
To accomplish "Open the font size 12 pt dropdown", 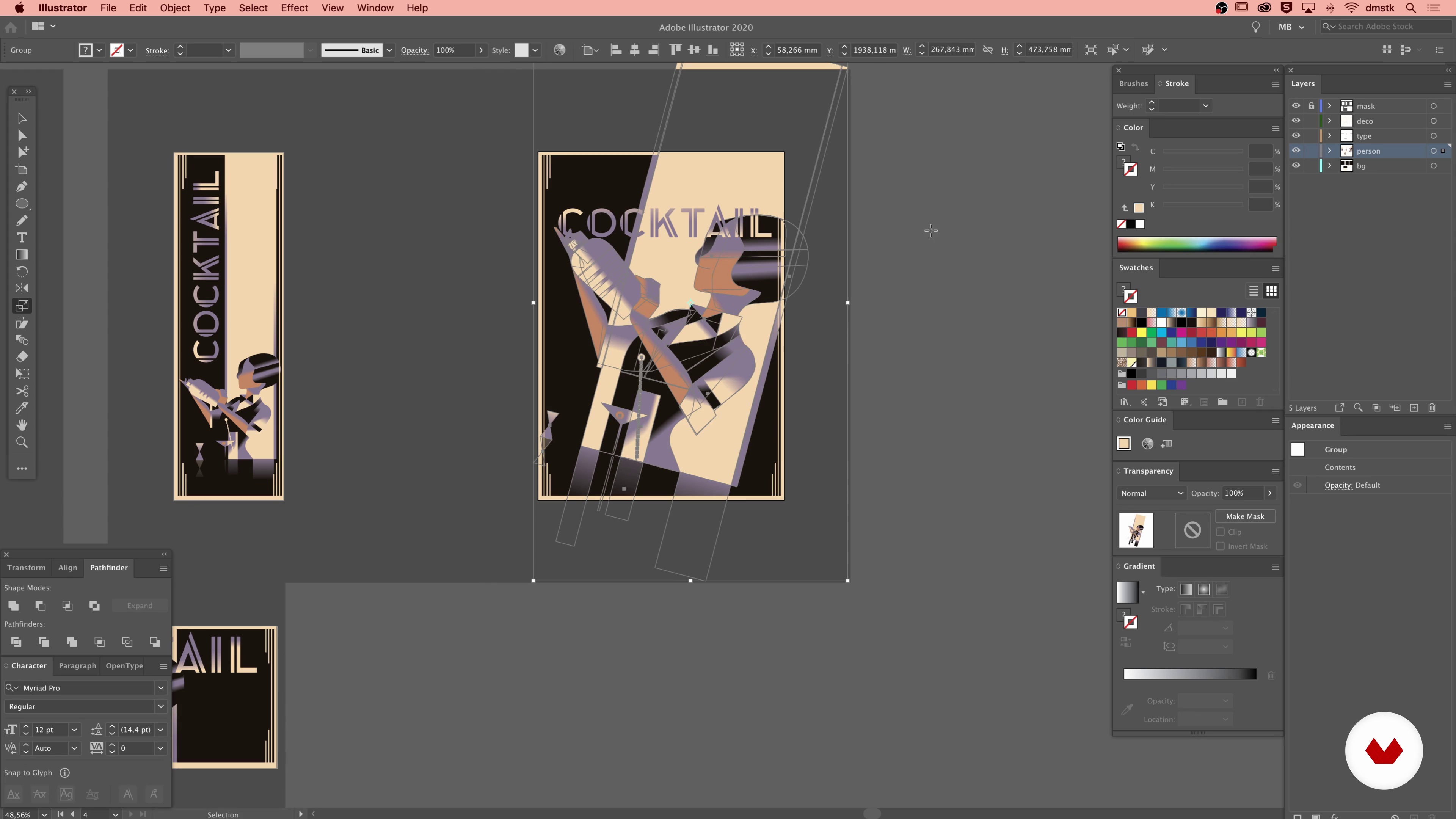I will click(74, 730).
